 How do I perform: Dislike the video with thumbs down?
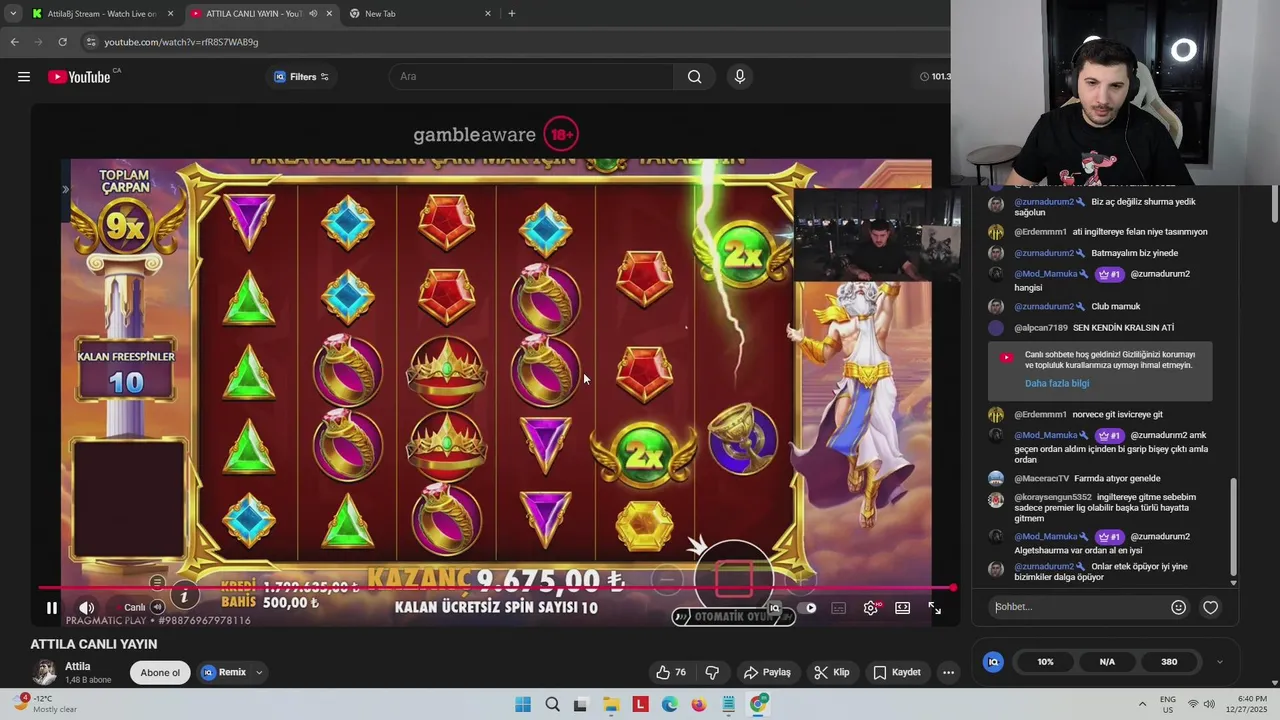tap(712, 672)
